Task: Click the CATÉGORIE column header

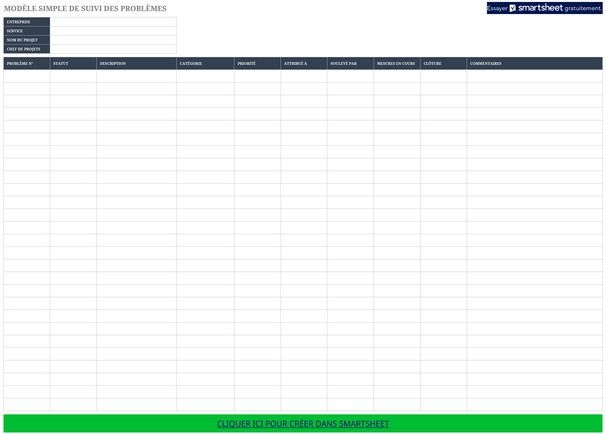Action: click(x=205, y=63)
